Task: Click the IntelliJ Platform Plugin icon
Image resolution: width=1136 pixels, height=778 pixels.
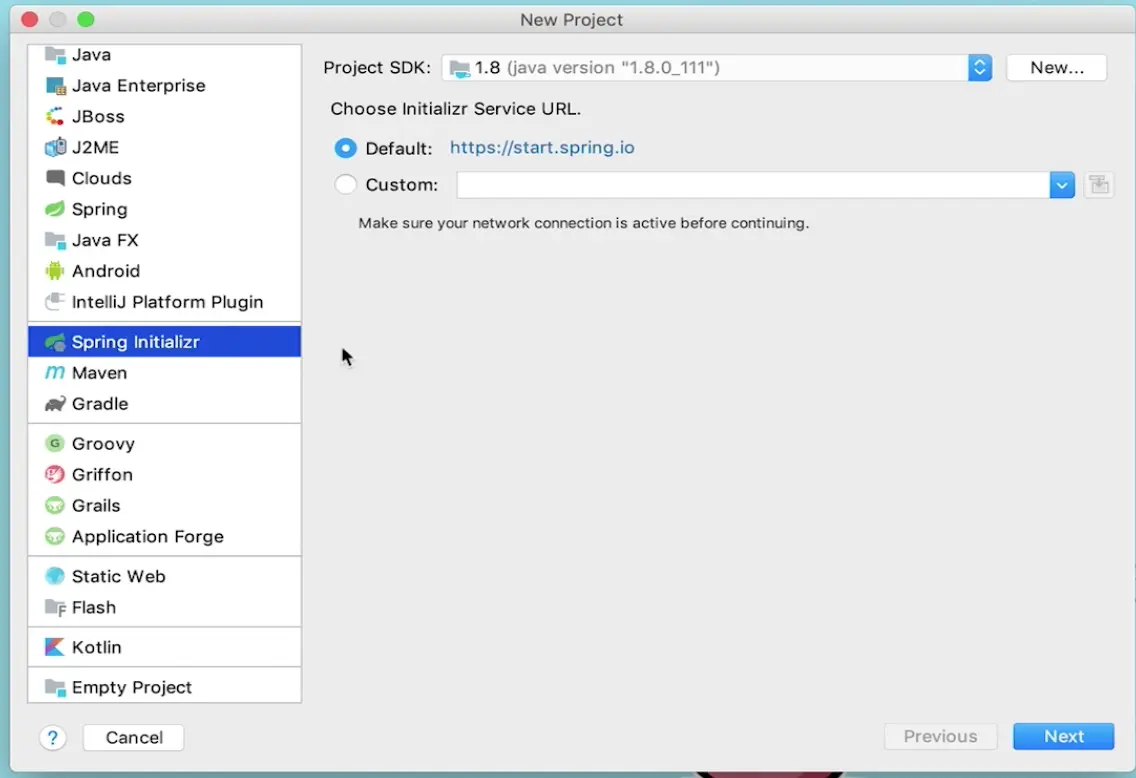Action: tap(55, 301)
